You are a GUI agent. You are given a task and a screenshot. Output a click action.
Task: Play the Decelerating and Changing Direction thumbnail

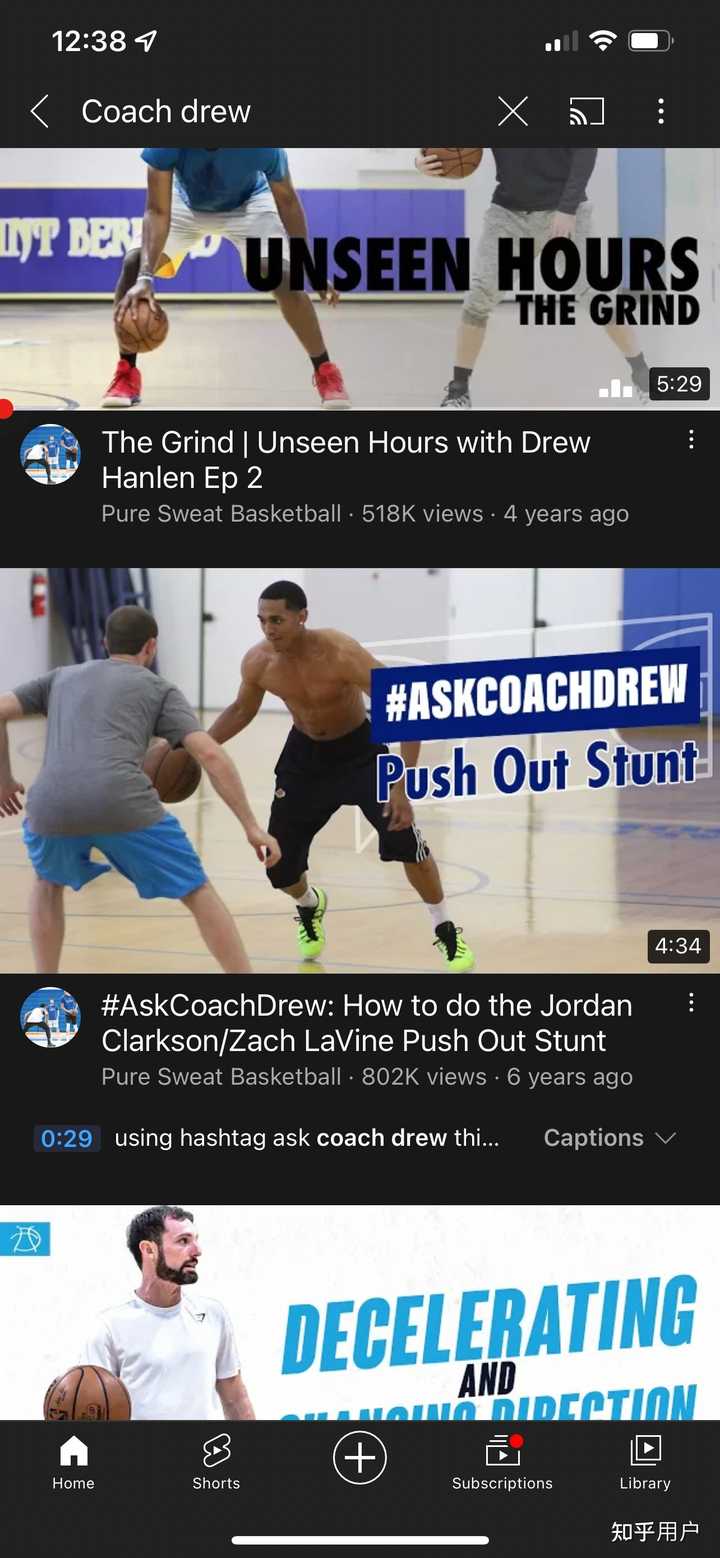(x=360, y=1312)
